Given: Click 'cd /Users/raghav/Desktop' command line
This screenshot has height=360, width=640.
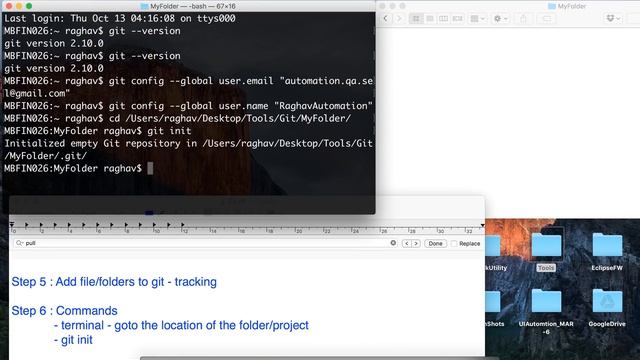Looking at the screenshot, I should click(178, 118).
